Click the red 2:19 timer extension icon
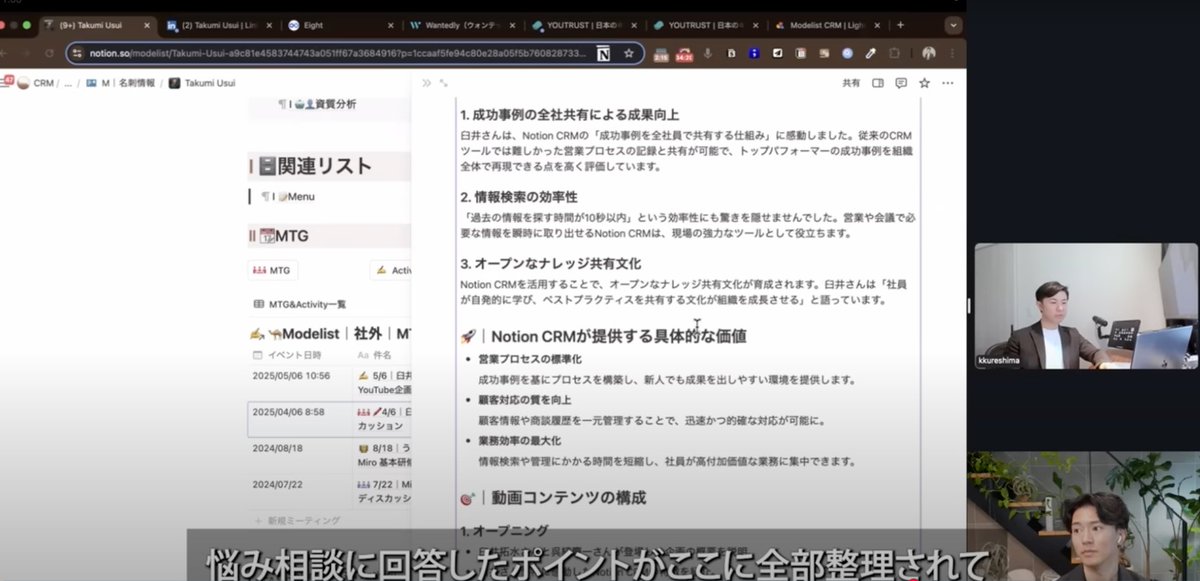The image size is (1200, 581). pos(661,54)
